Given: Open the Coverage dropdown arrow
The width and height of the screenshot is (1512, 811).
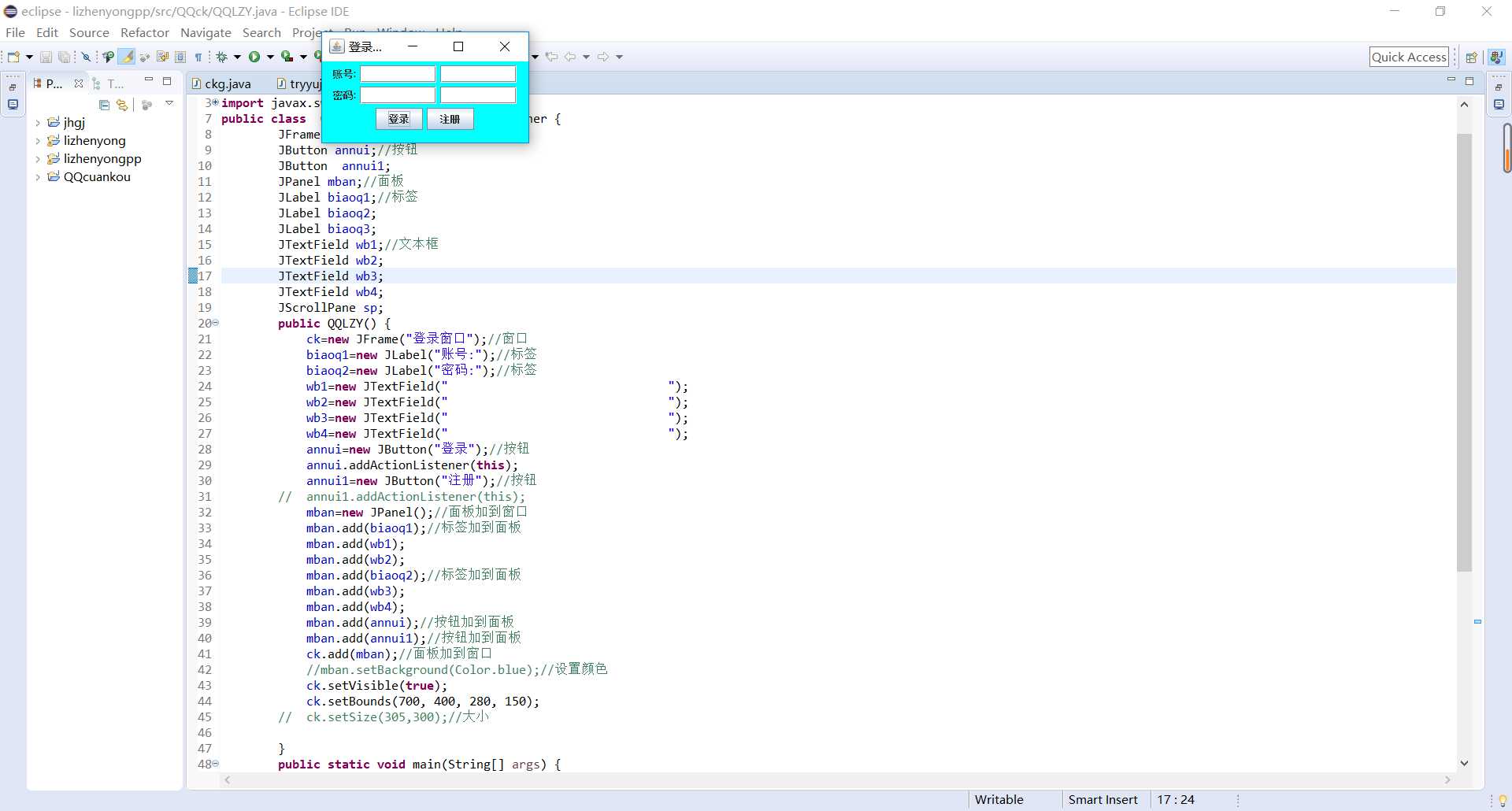Looking at the screenshot, I should coord(303,57).
